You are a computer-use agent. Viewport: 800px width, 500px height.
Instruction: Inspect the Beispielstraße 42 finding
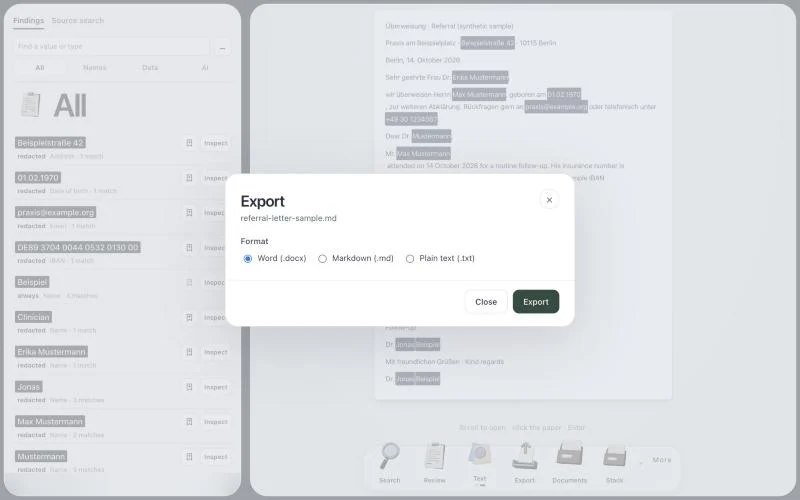coord(215,143)
